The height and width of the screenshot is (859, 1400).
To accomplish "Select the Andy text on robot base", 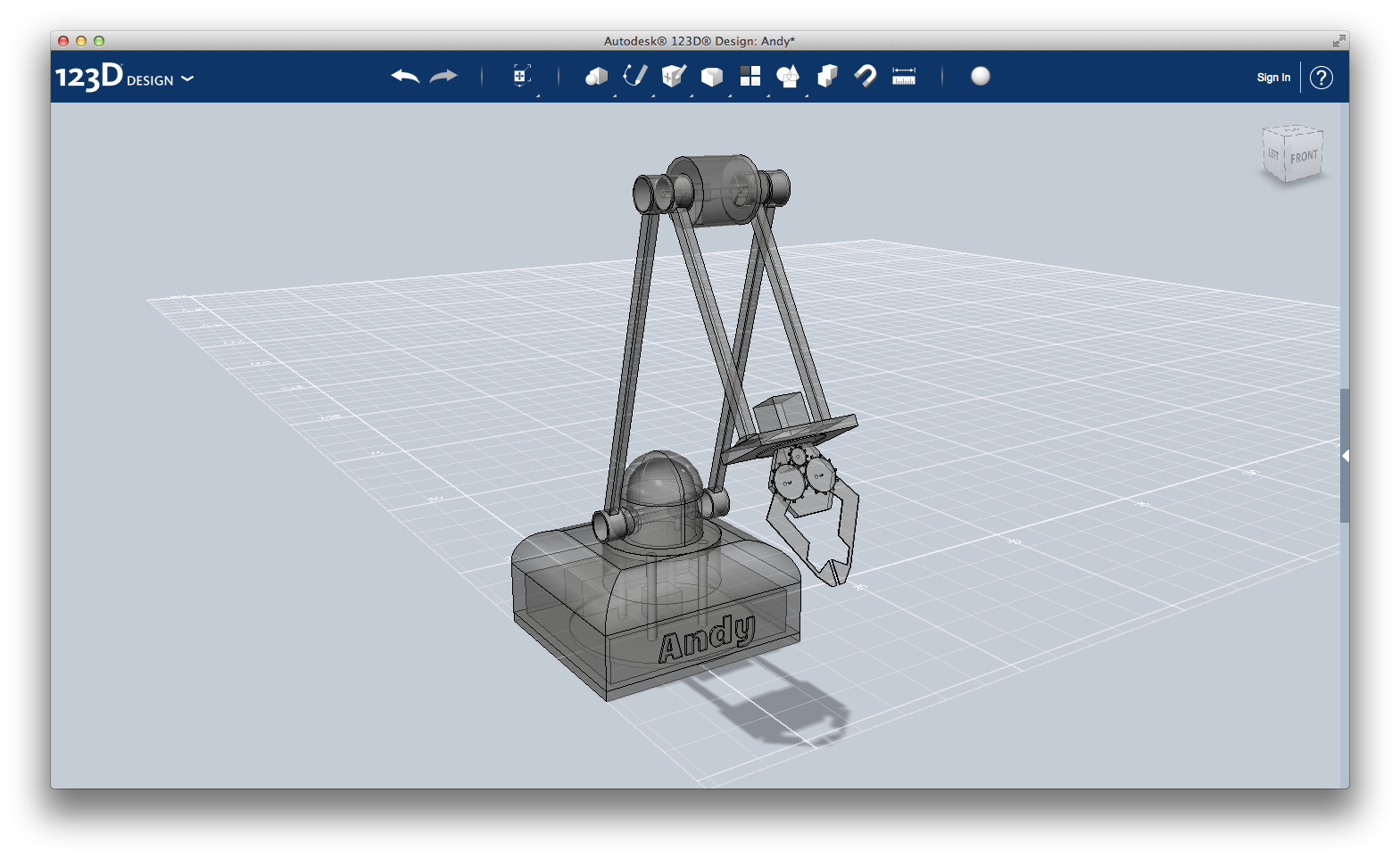I will click(707, 638).
